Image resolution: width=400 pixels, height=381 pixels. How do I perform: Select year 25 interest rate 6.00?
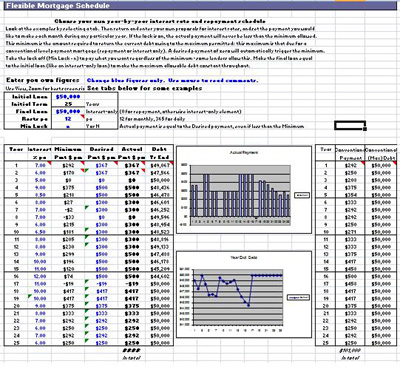point(40,343)
